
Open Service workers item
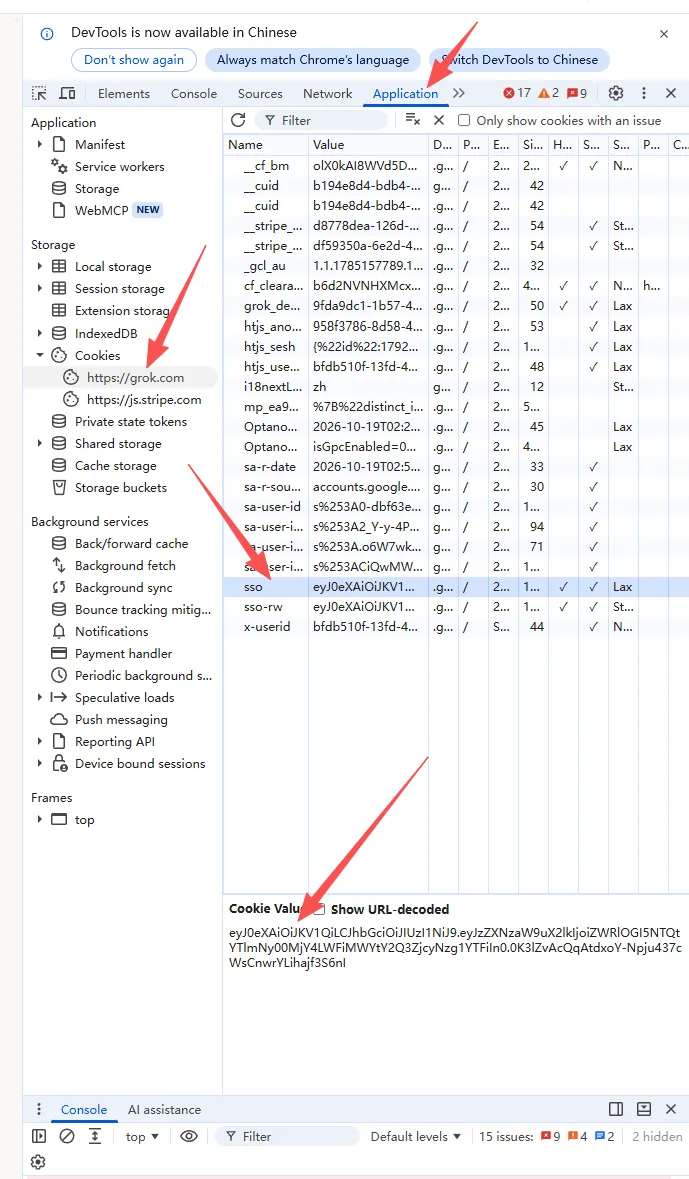pos(119,166)
